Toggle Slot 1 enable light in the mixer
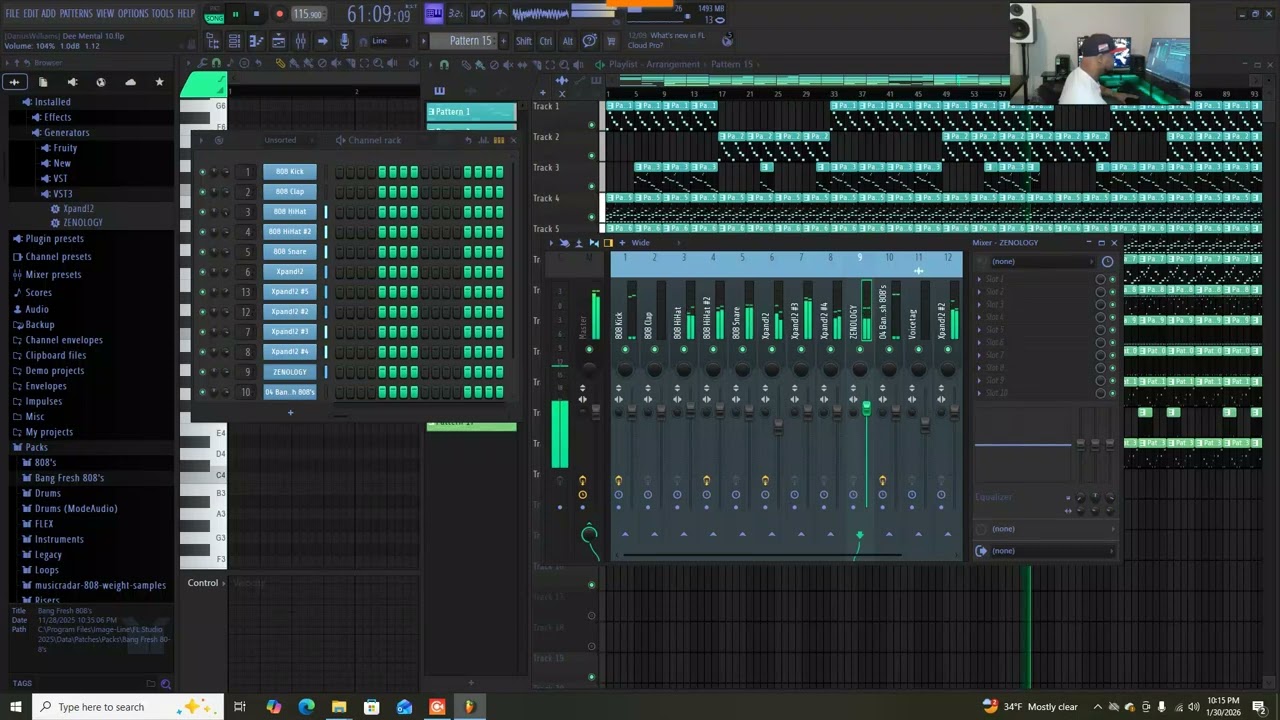The image size is (1280, 720). coord(1112,280)
